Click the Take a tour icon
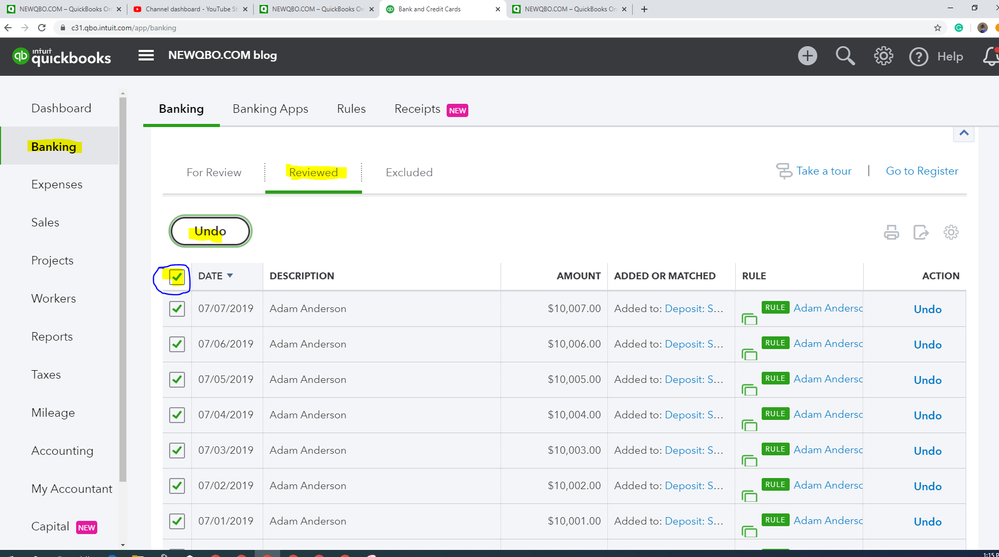The width and height of the screenshot is (999, 557). (784, 171)
